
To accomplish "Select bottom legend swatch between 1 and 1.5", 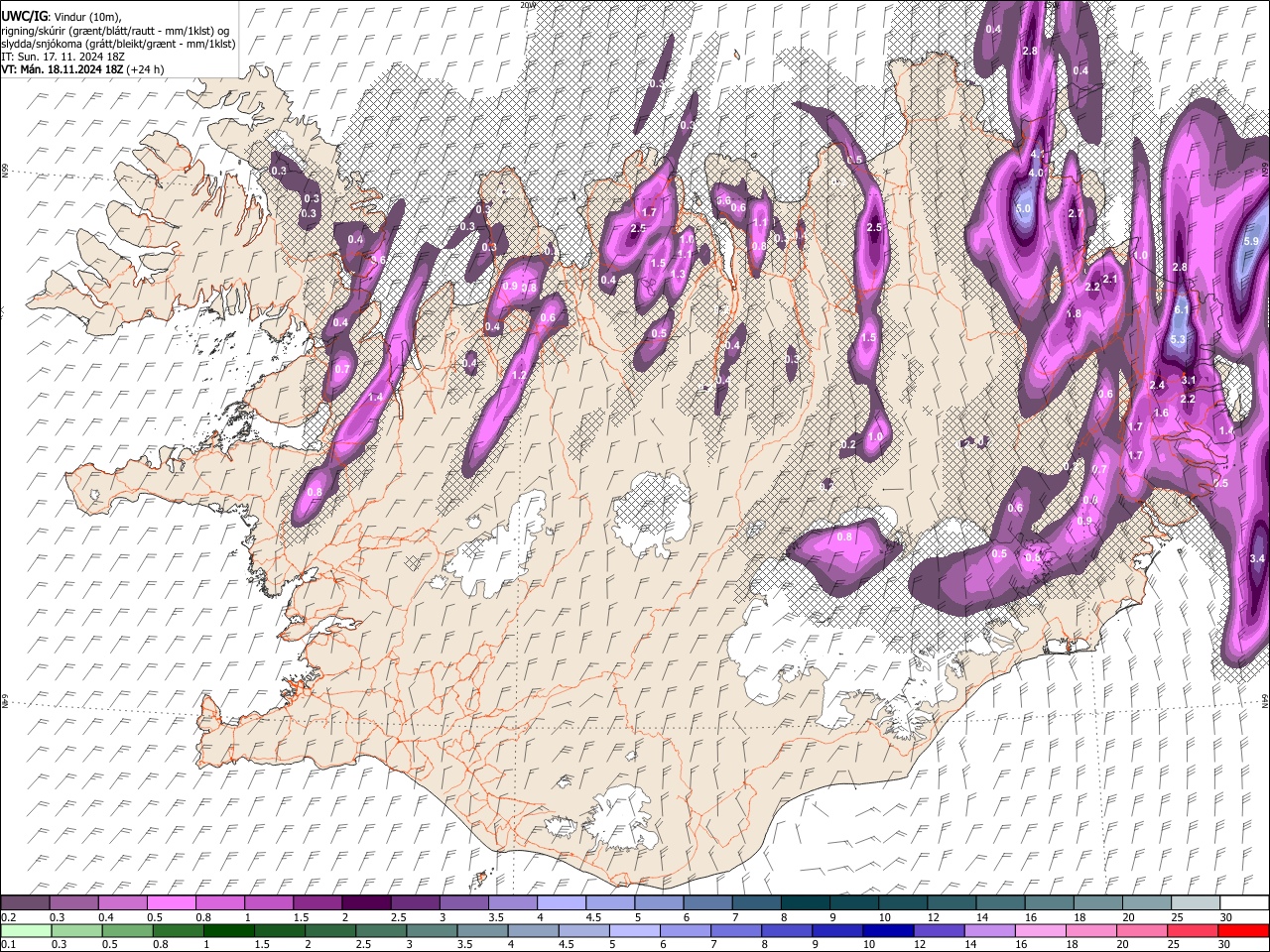I will [x=227, y=930].
